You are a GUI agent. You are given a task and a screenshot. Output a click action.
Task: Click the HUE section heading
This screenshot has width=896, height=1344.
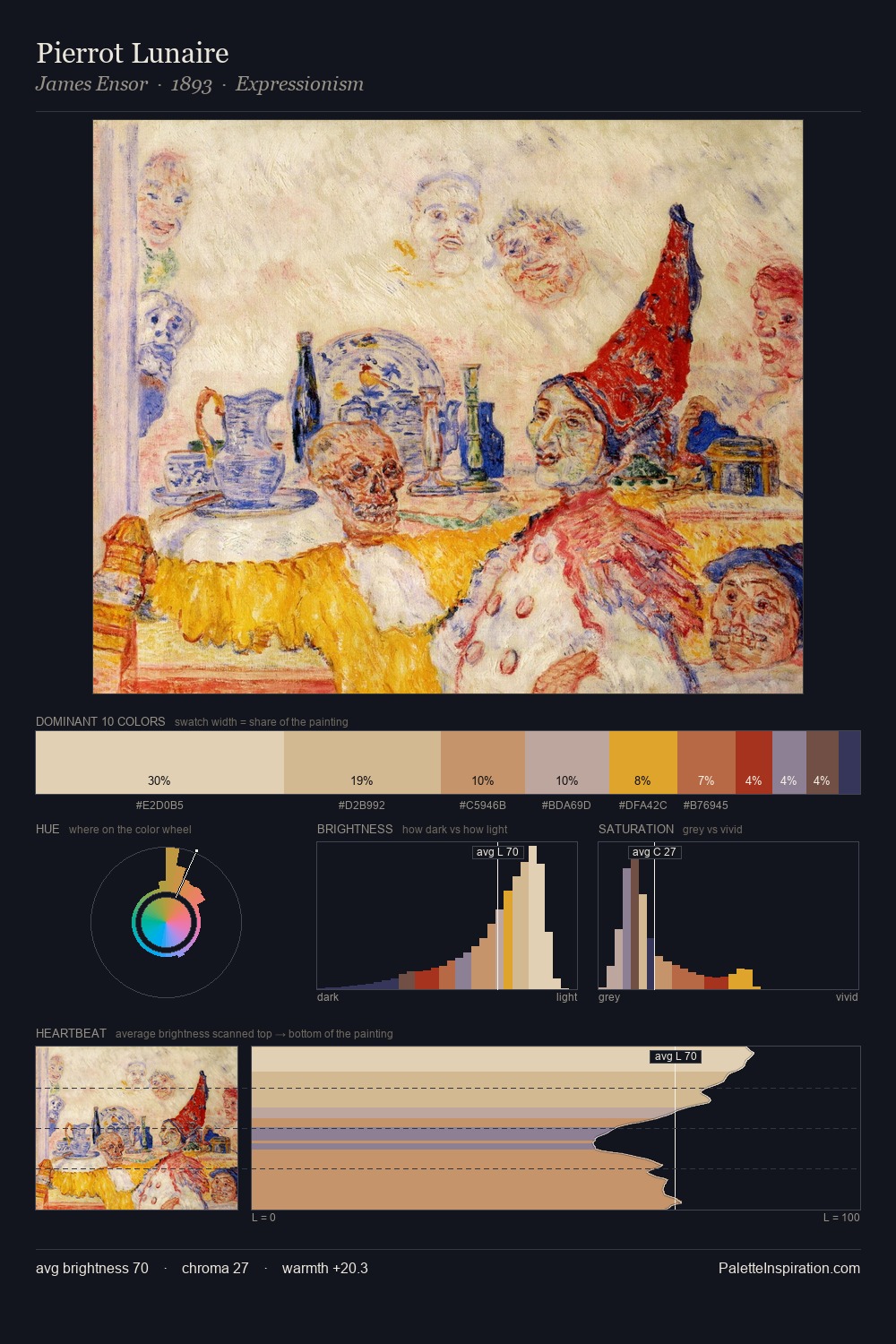pos(47,829)
